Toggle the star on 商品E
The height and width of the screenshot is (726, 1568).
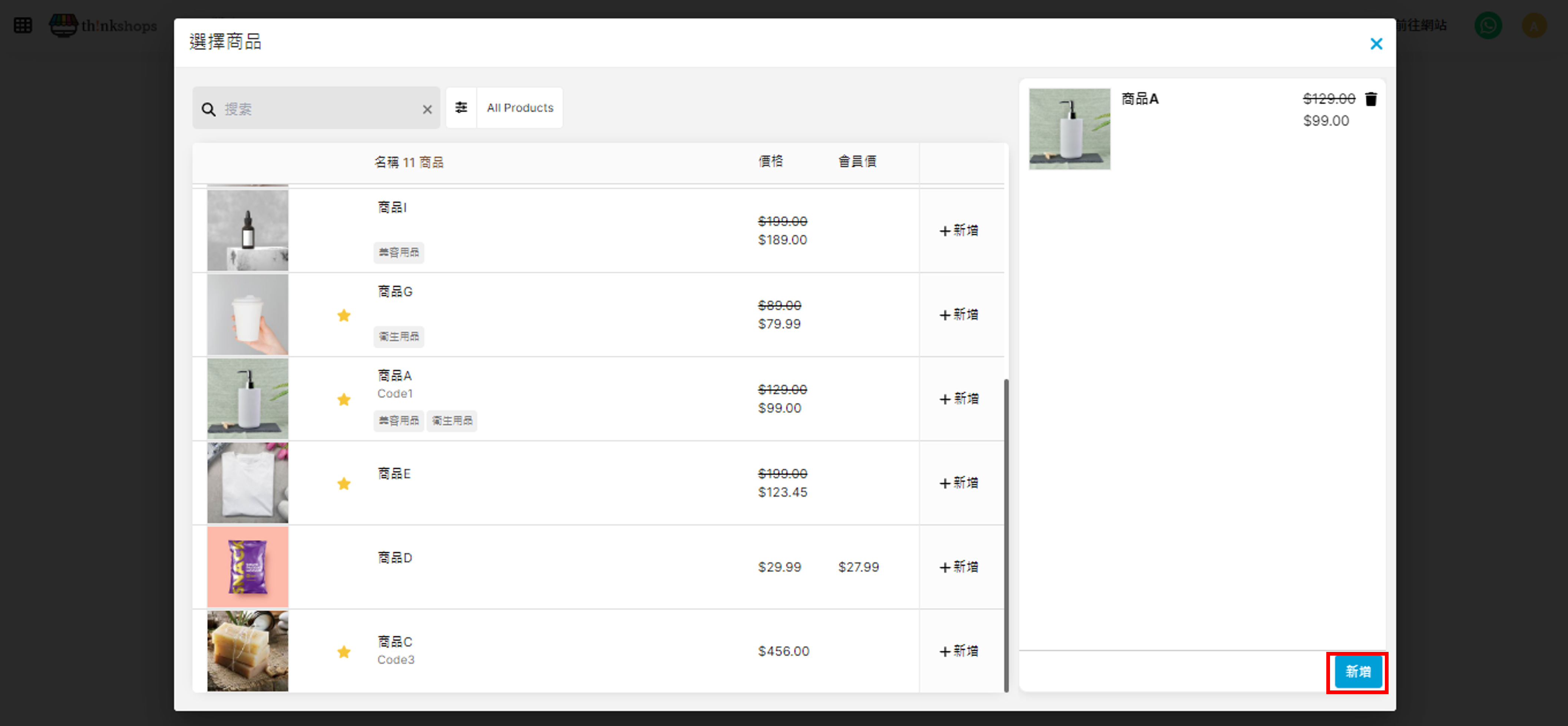tap(344, 484)
